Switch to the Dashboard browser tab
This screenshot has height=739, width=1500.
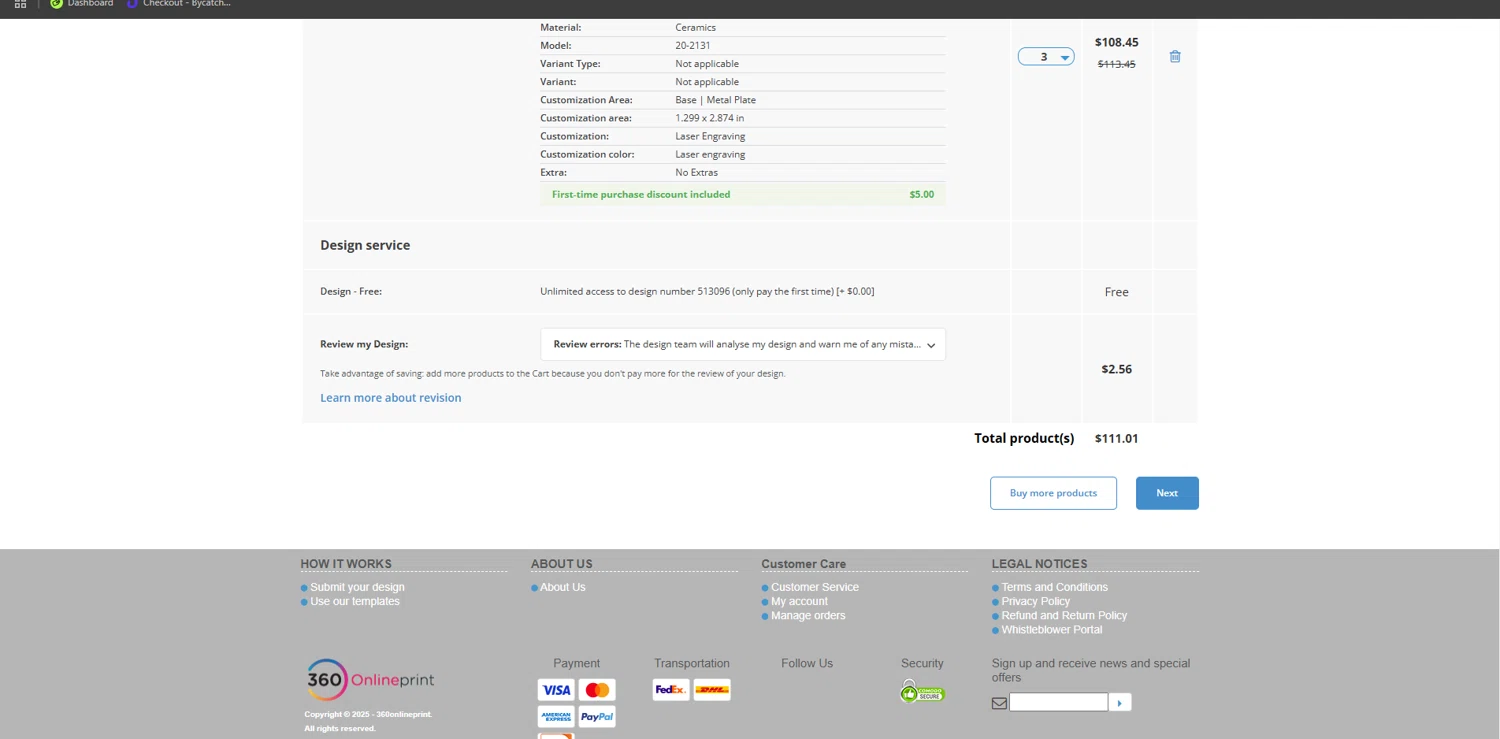pyautogui.click(x=81, y=4)
